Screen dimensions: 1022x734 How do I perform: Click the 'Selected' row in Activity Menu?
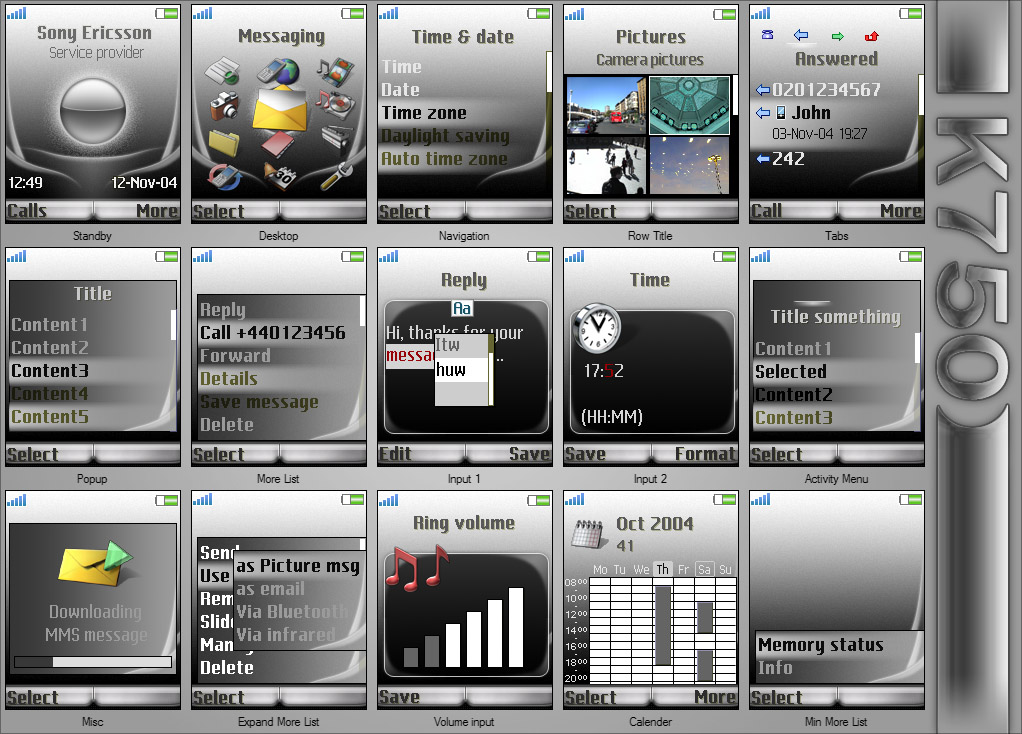pyautogui.click(x=835, y=371)
